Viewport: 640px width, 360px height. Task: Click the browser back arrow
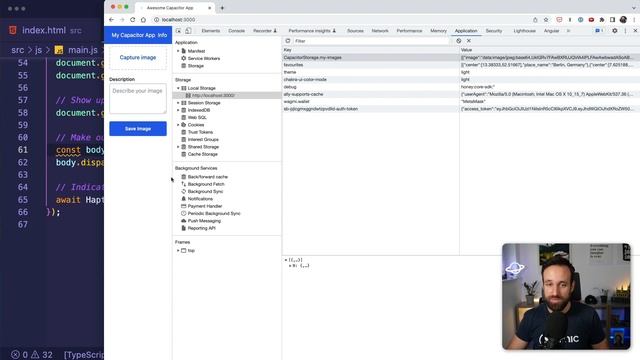click(x=111, y=20)
